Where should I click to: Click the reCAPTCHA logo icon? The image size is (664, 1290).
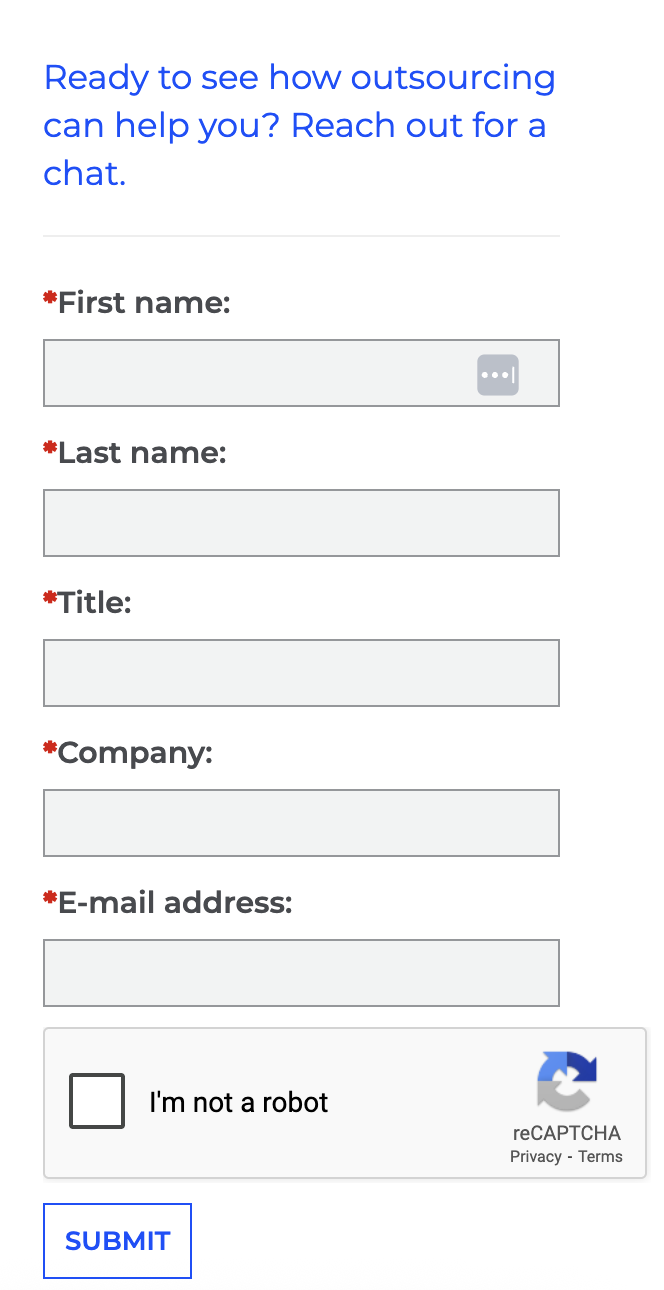point(567,1081)
